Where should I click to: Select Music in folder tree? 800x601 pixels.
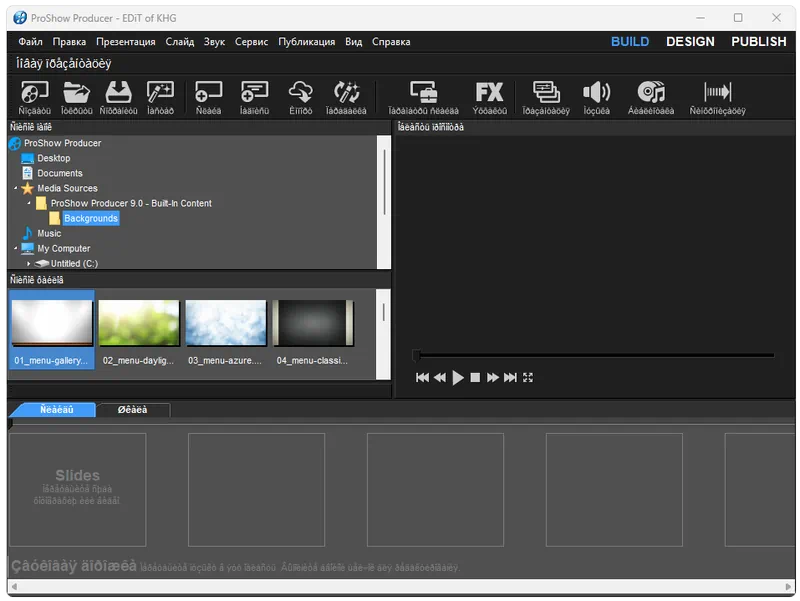coord(42,234)
